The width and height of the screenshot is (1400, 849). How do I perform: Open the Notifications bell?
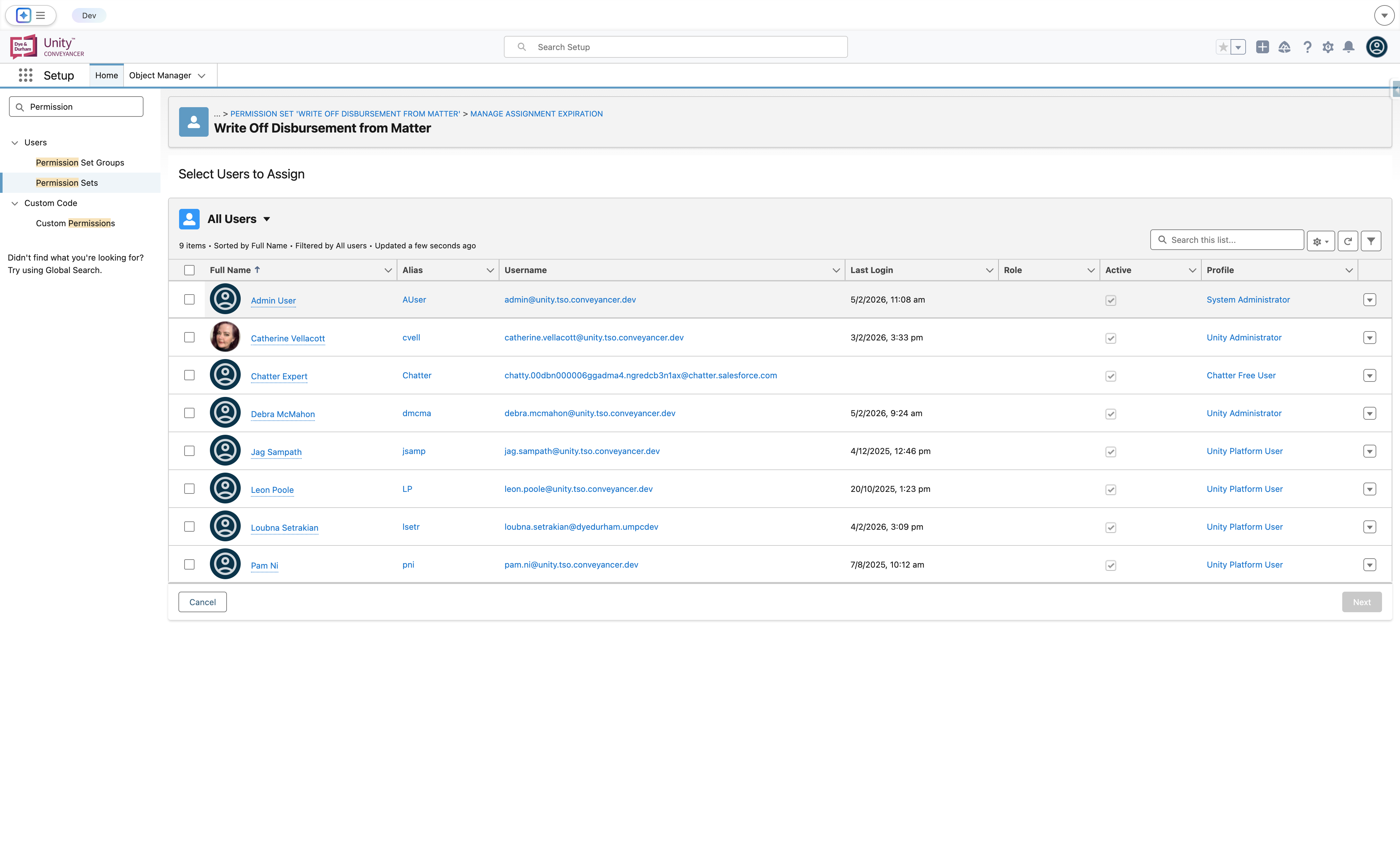pyautogui.click(x=1348, y=47)
